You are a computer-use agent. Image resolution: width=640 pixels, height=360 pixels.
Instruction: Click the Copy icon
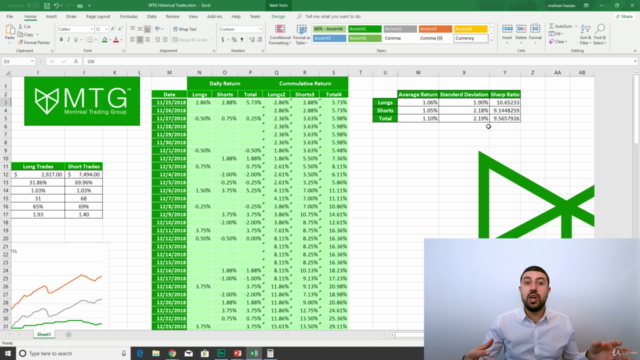pos(21,34)
